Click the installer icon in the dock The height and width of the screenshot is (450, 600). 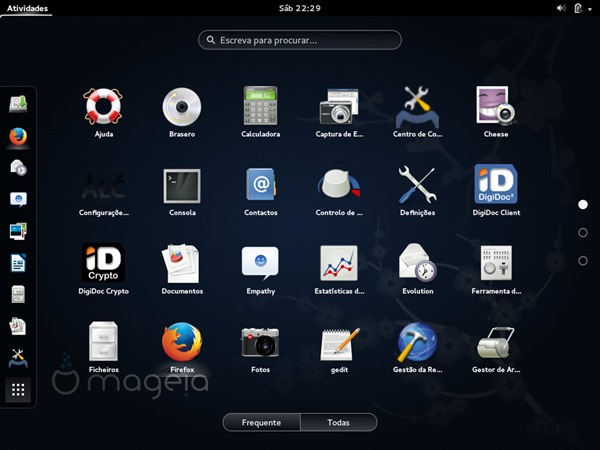pyautogui.click(x=18, y=104)
